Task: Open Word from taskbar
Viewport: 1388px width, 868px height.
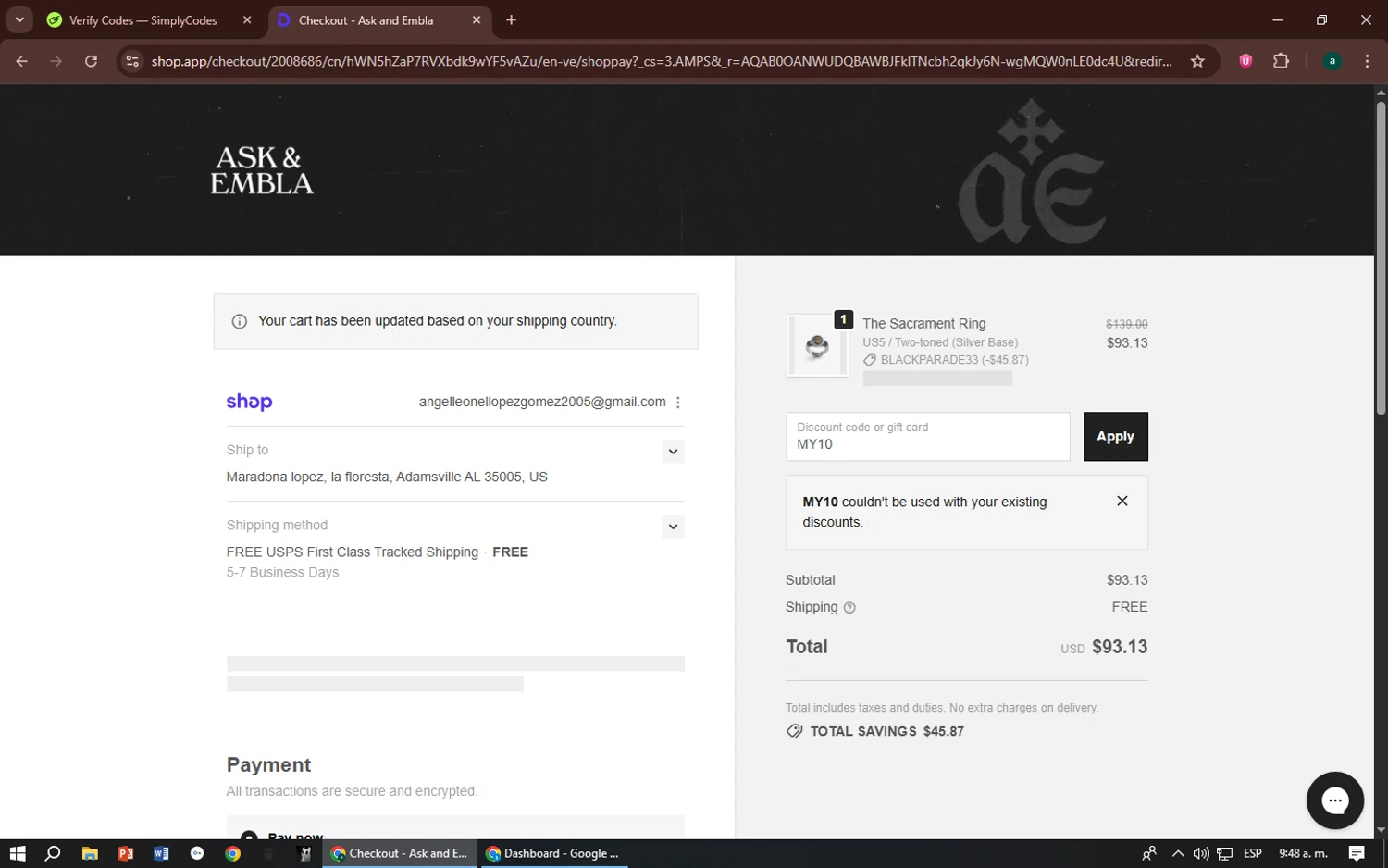Action: point(161,853)
